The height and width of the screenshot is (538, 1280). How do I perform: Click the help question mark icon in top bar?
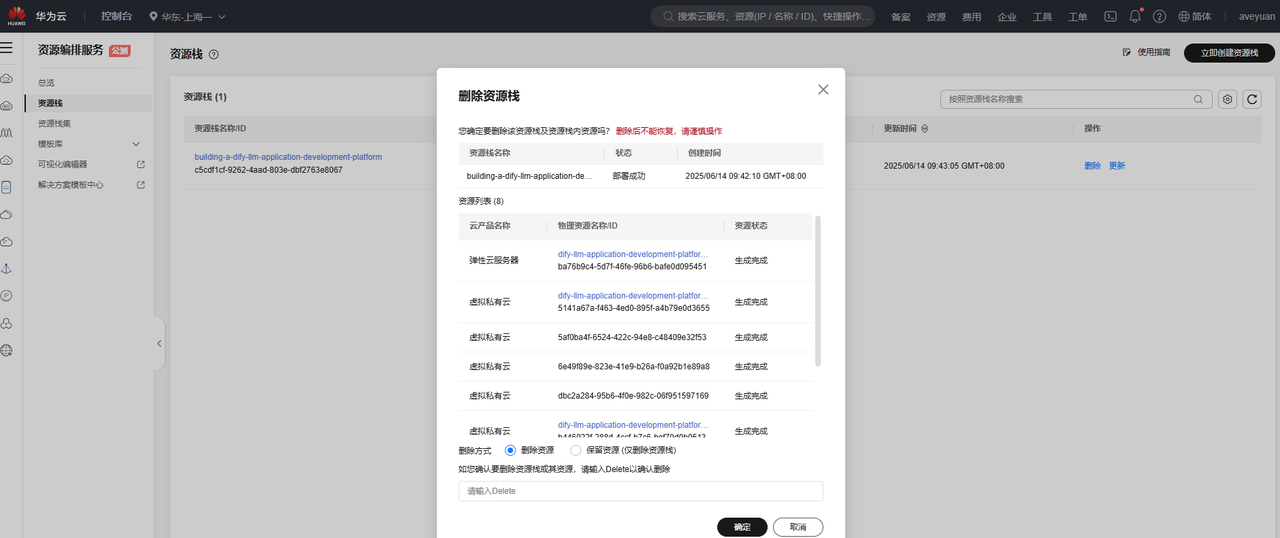coord(1159,17)
